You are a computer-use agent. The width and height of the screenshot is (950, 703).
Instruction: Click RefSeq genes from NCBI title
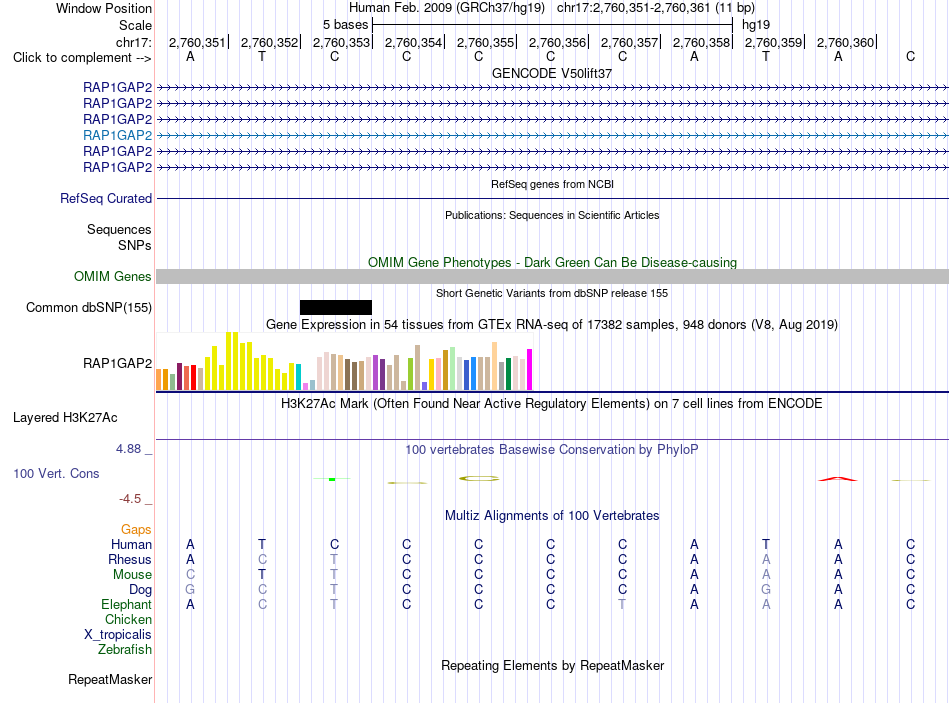[553, 184]
